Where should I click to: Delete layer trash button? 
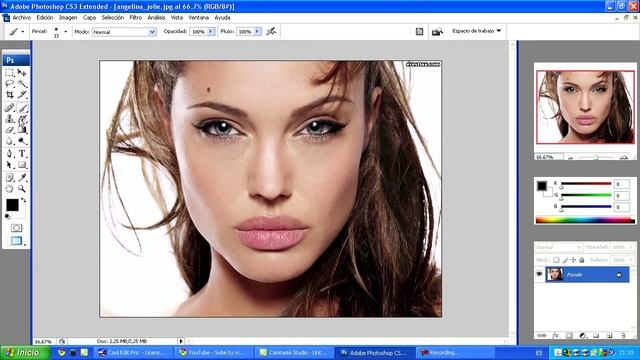pos(623,336)
